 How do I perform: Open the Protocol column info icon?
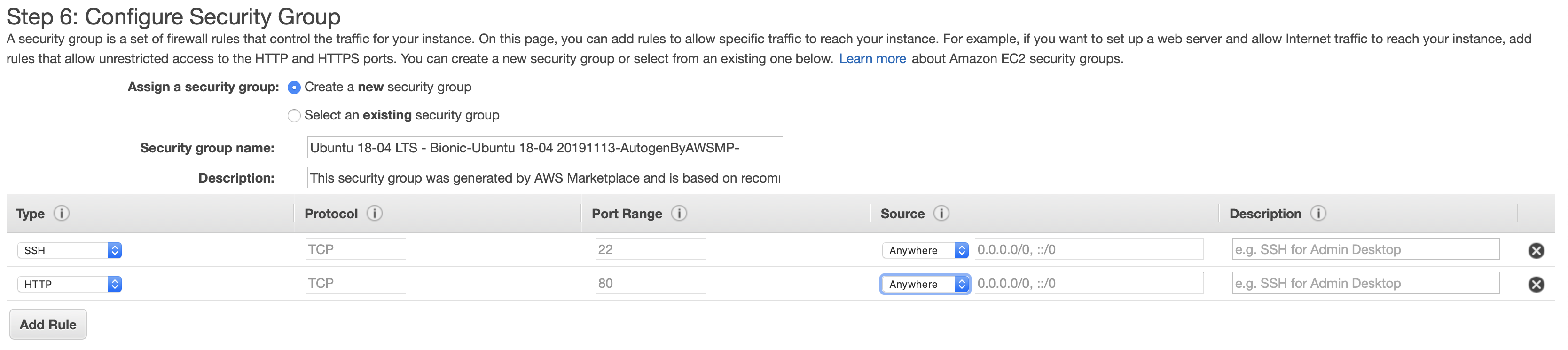[x=374, y=213]
